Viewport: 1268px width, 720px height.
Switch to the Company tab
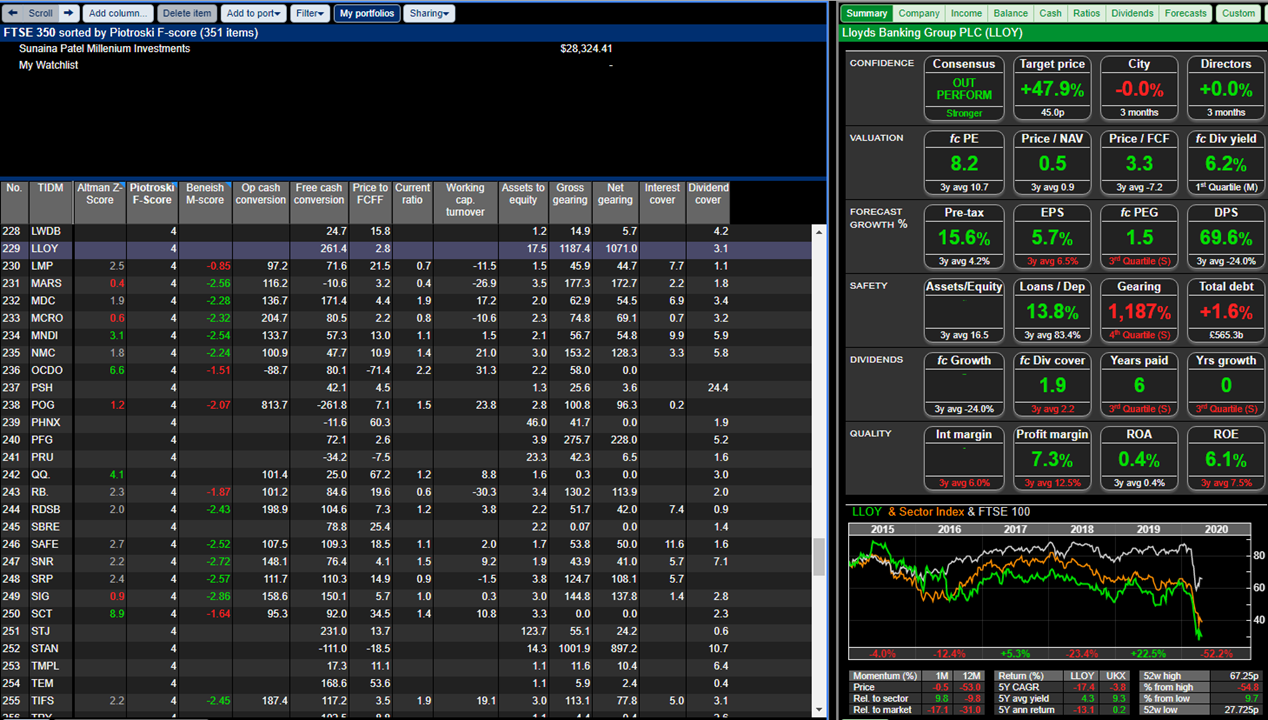click(x=919, y=13)
